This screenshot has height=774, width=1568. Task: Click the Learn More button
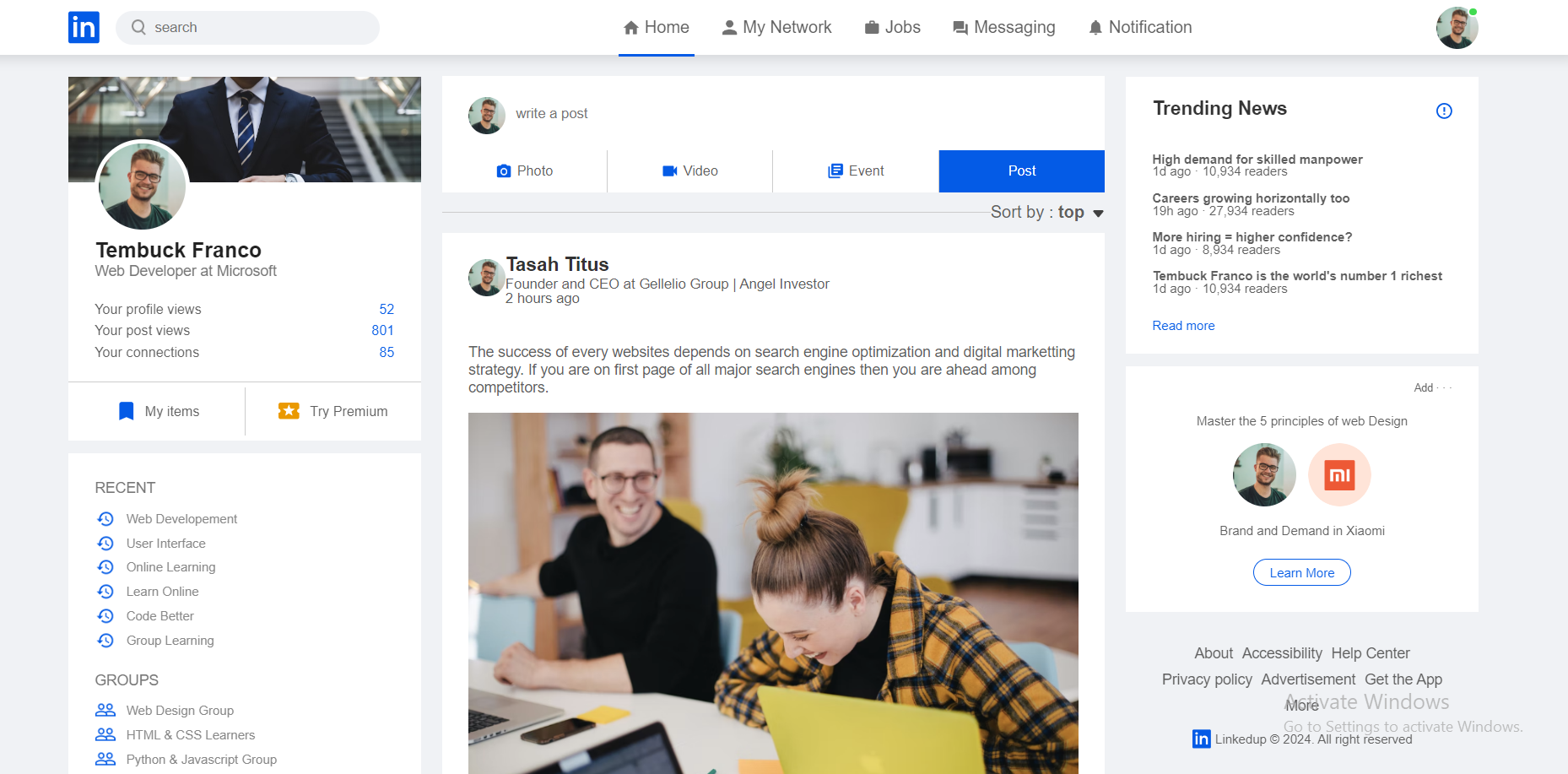point(1301,573)
